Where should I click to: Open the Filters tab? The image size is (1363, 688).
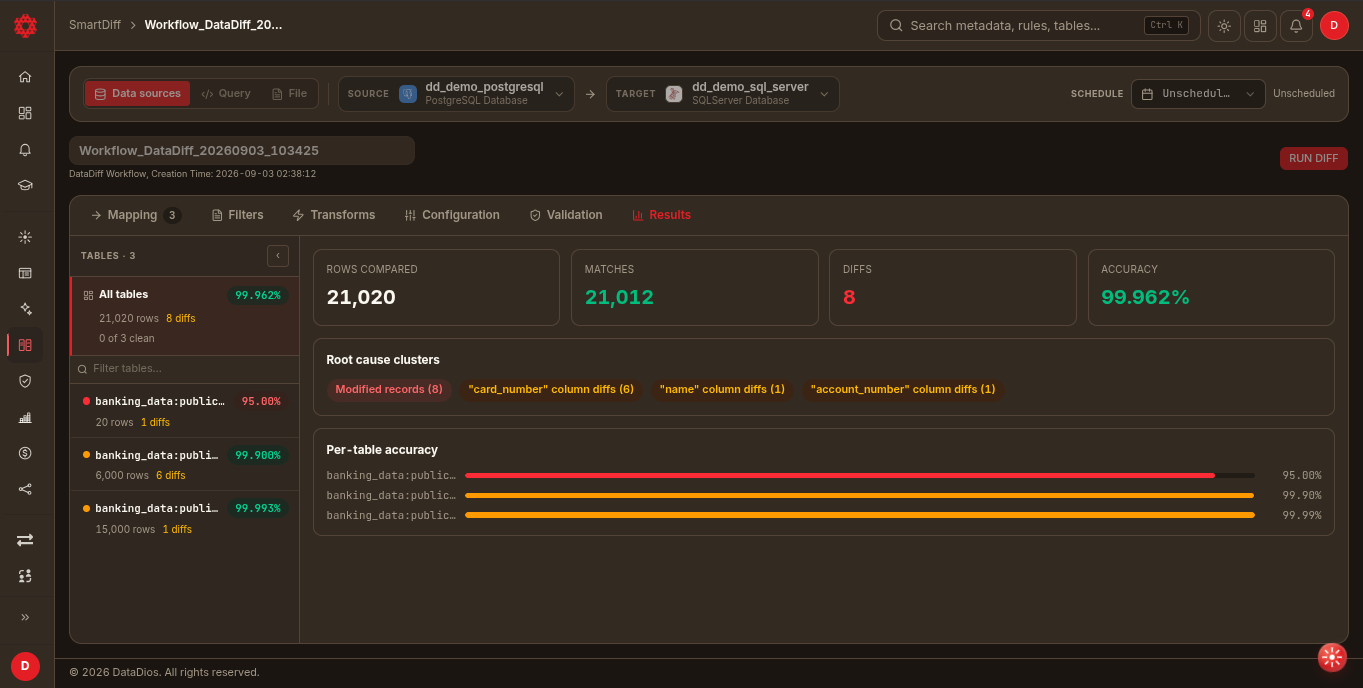(x=238, y=215)
